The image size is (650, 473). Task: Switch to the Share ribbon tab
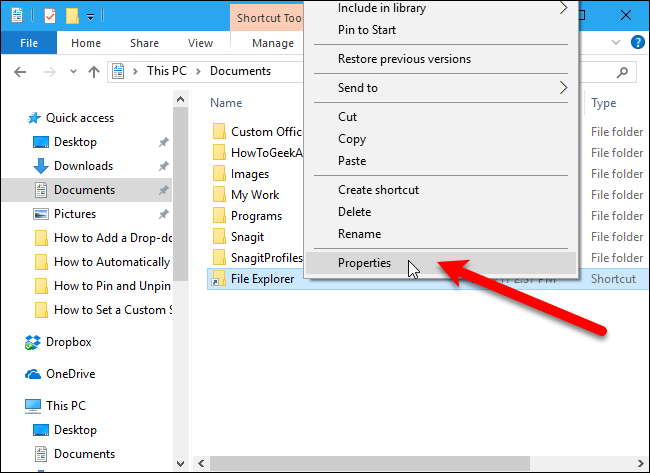(144, 43)
